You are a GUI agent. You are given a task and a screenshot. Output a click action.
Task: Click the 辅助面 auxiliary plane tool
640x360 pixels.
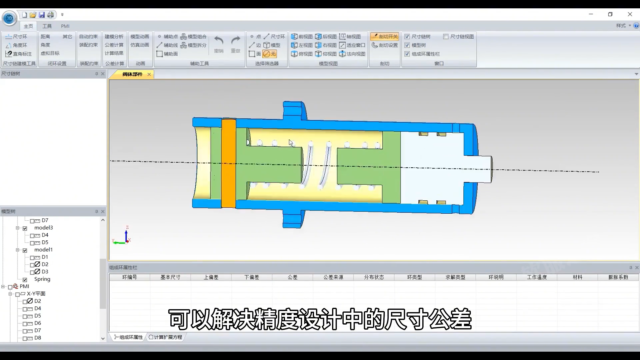coord(168,53)
